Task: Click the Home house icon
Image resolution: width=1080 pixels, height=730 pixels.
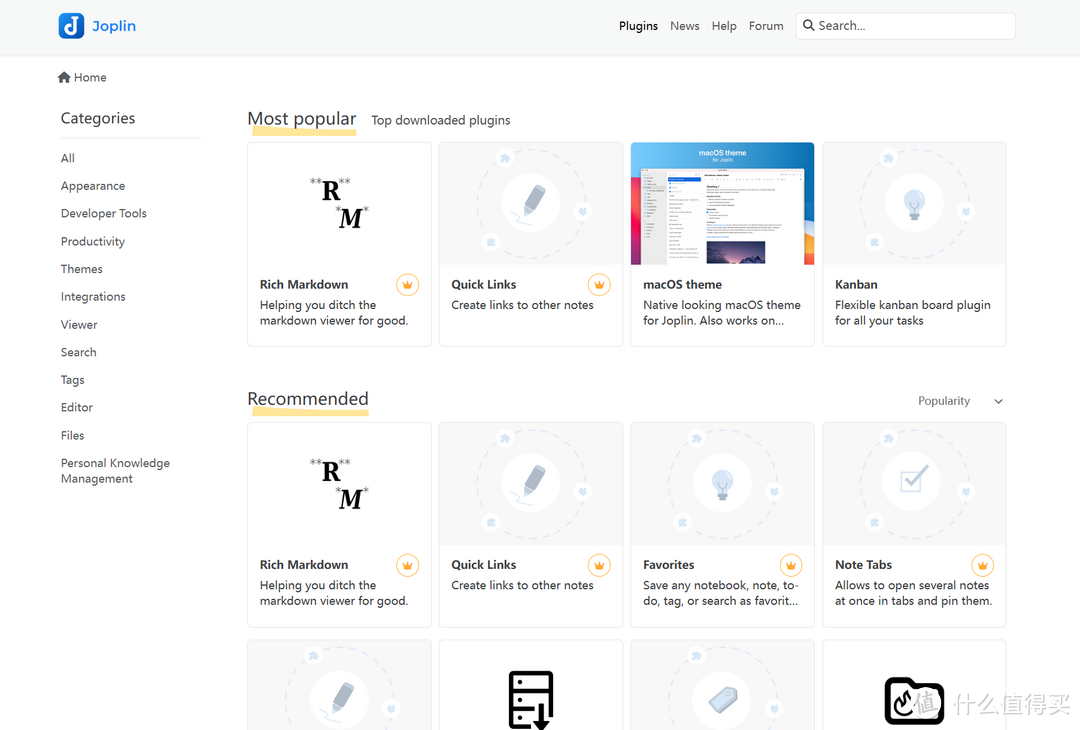Action: 64,77
